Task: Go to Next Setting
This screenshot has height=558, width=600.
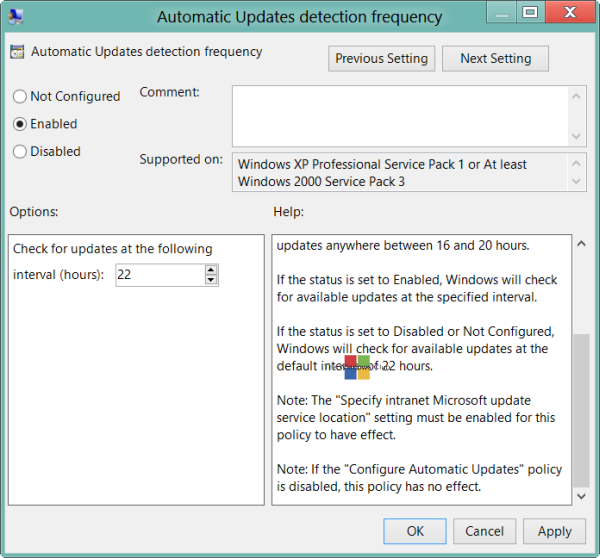Action: tap(495, 59)
